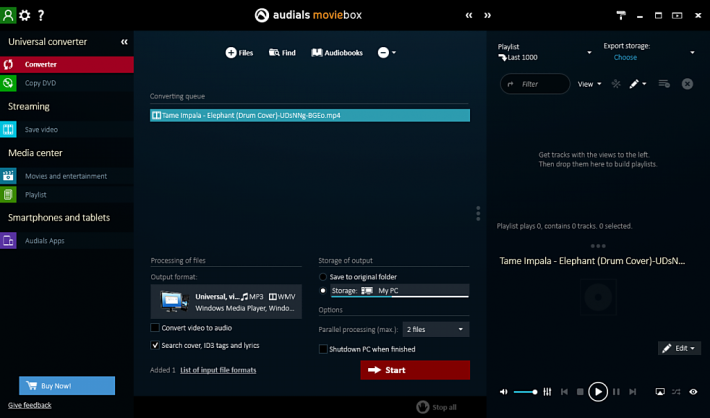Open Save video section
The width and height of the screenshot is (710, 418).
click(67, 130)
